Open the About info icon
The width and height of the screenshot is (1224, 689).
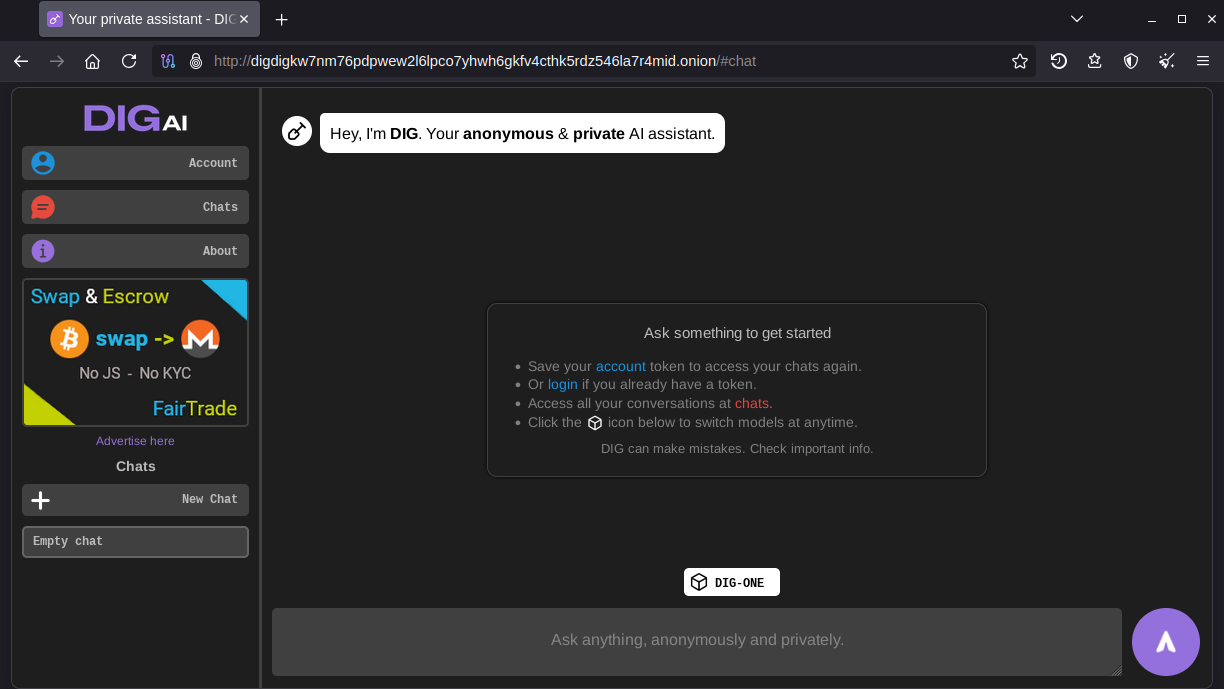[x=42, y=251]
